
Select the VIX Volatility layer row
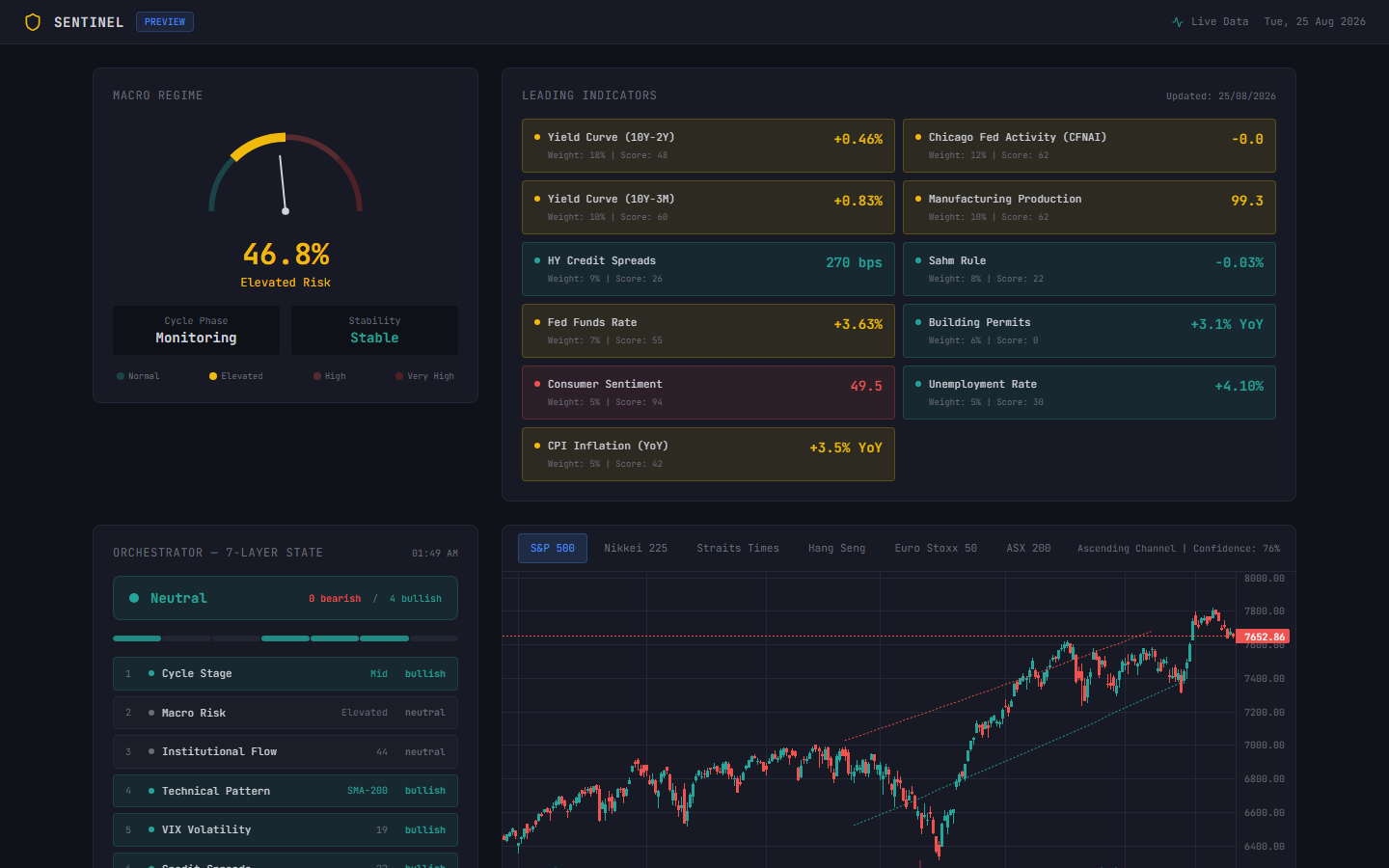coord(286,829)
